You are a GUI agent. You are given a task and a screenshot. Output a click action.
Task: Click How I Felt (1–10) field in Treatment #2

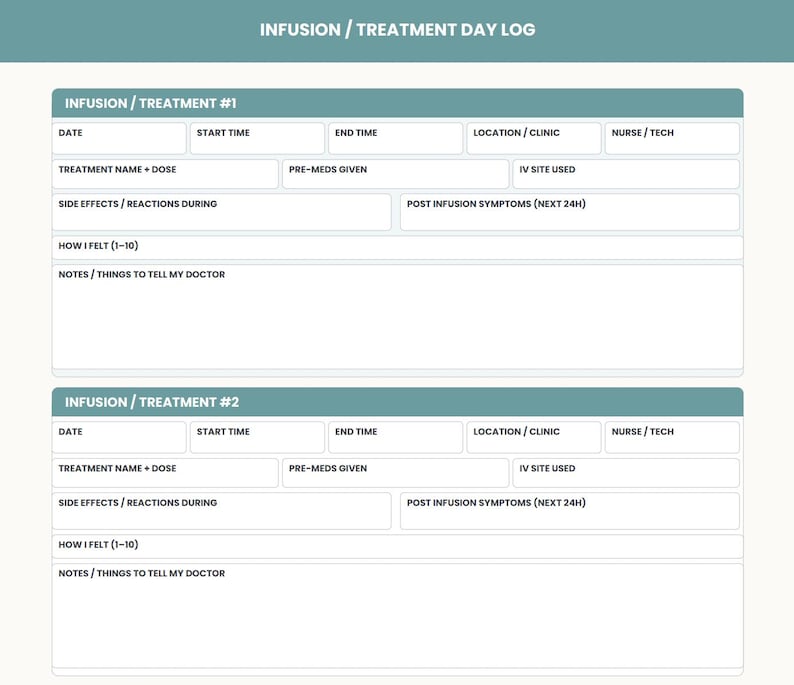coord(398,547)
